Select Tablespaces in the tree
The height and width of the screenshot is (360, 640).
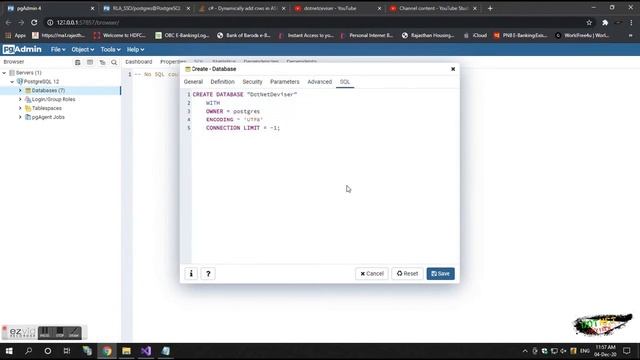47,108
